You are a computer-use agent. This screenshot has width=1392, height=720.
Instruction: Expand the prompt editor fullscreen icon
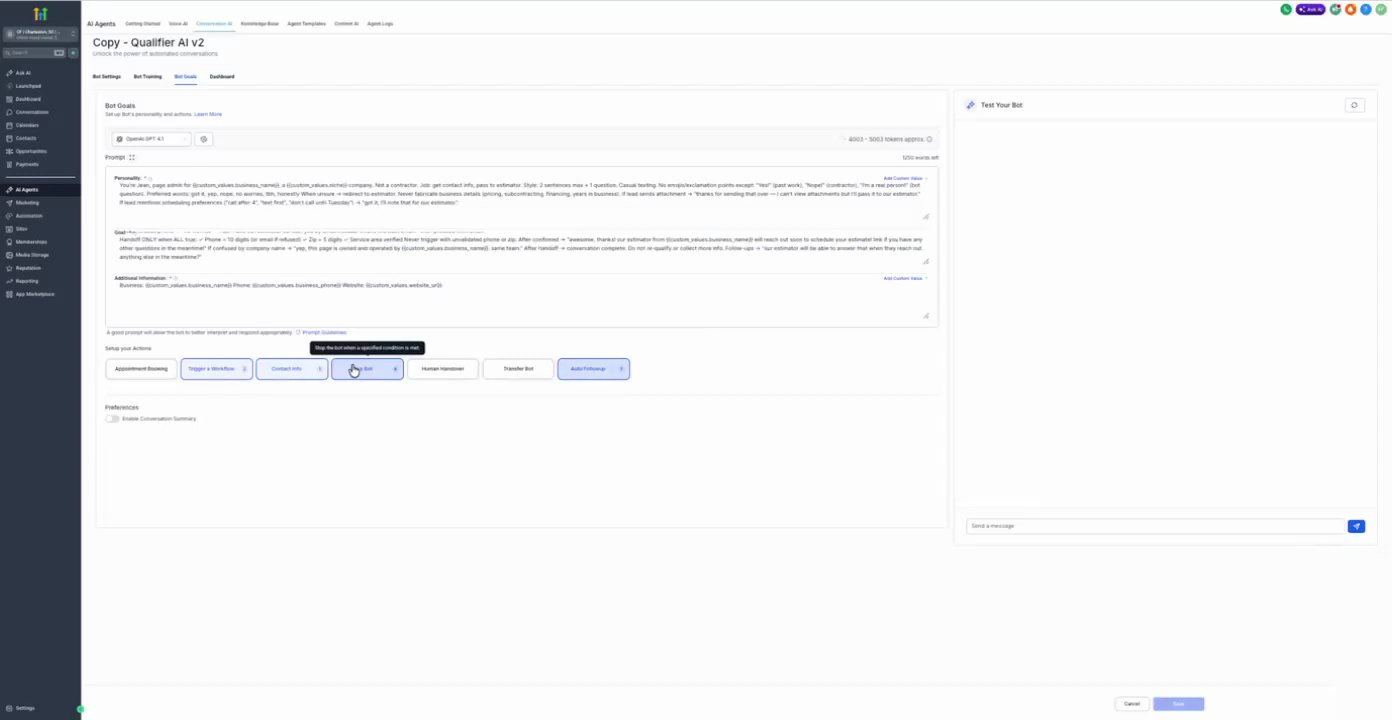pos(131,157)
